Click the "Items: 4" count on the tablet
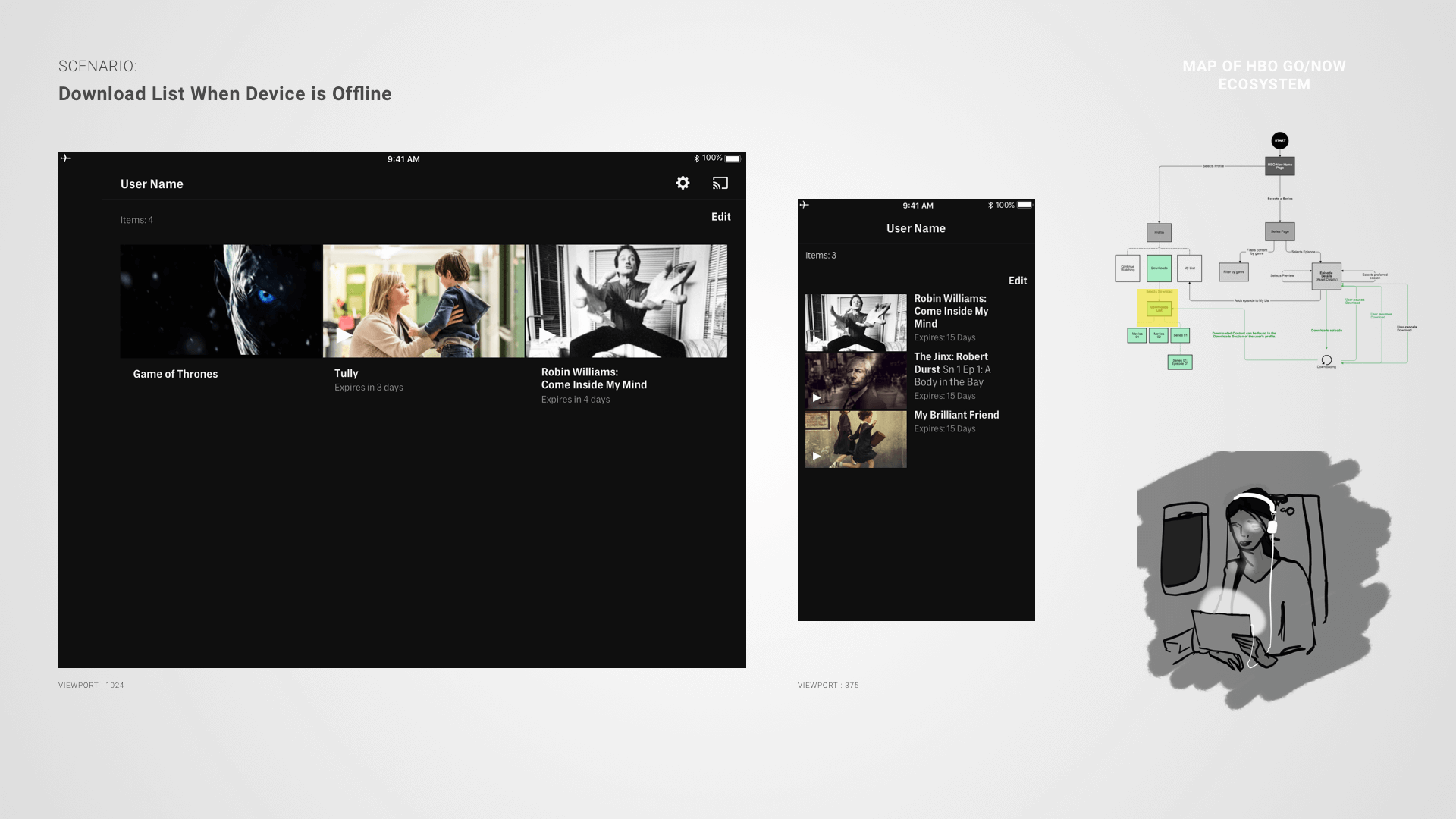Viewport: 1456px width, 819px height. tap(136, 220)
